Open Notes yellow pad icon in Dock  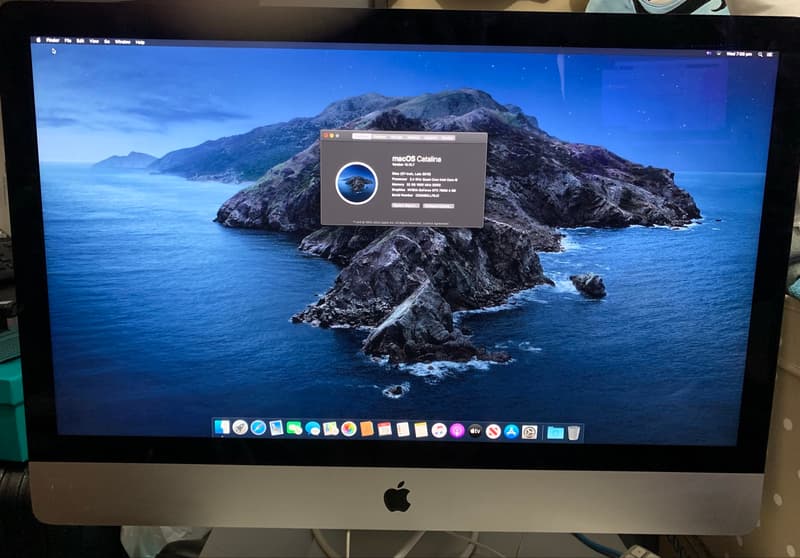[x=421, y=430]
